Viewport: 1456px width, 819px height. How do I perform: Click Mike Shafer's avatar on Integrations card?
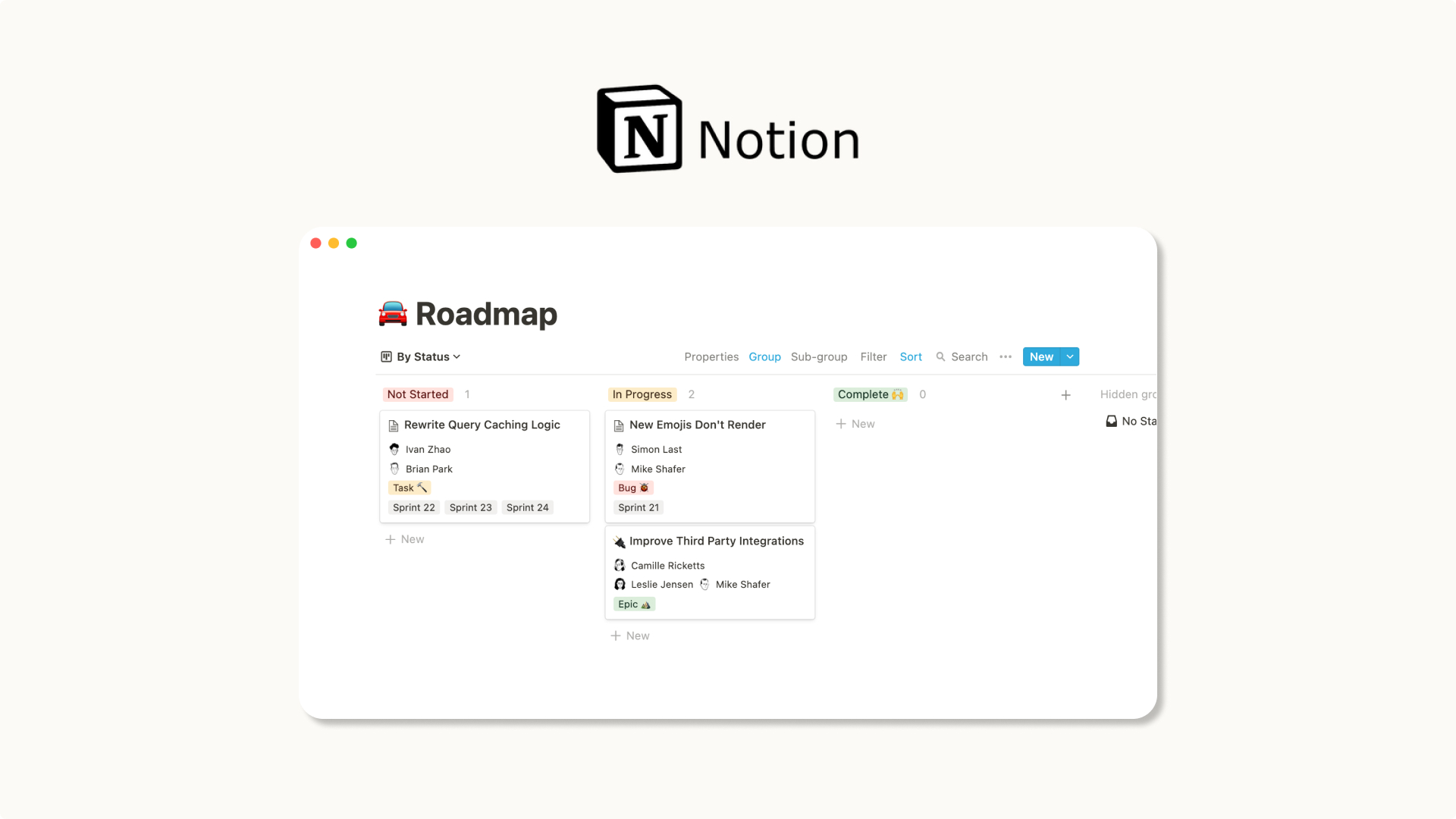point(704,584)
